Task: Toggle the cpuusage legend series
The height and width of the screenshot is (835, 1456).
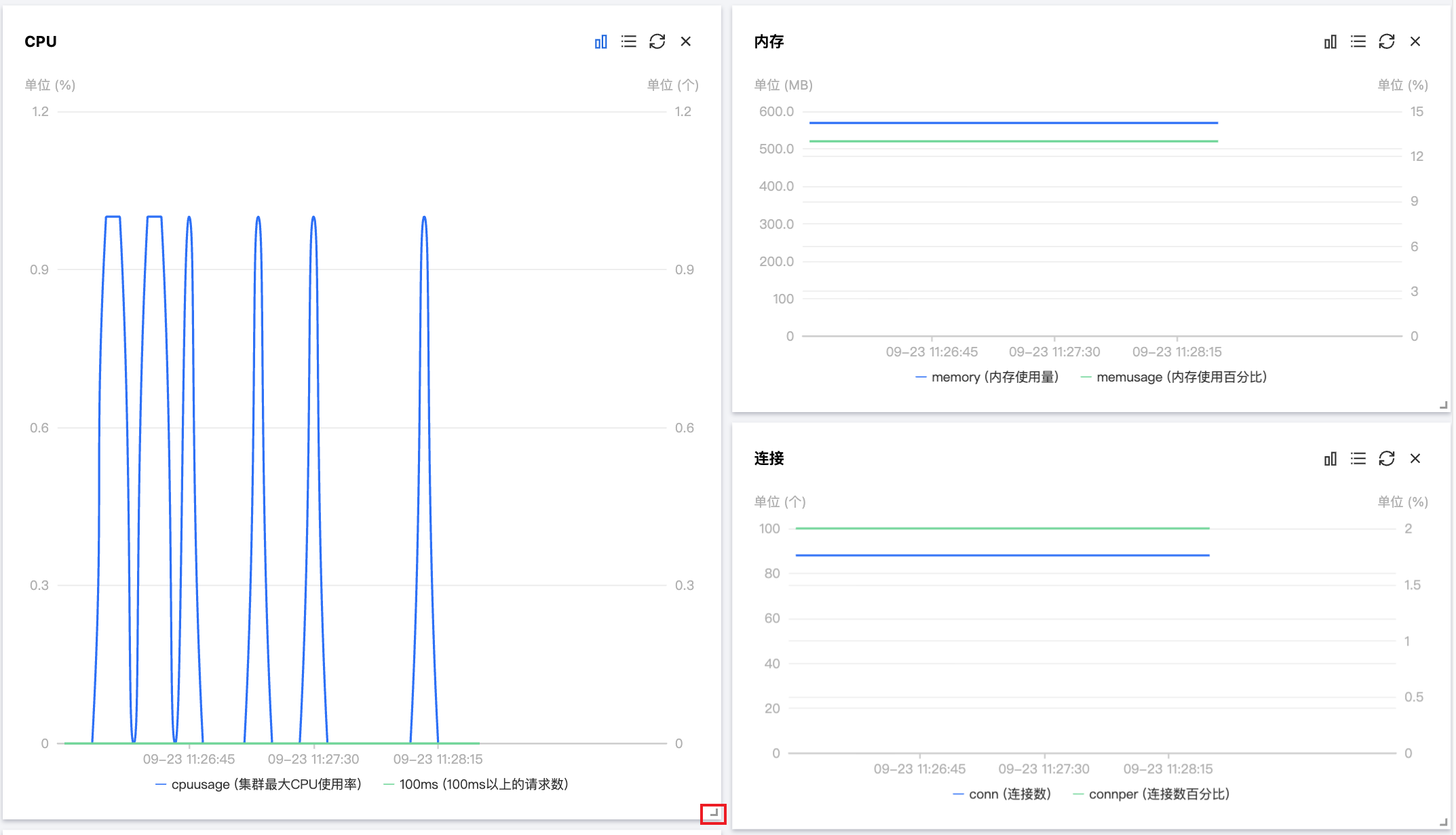Action: pyautogui.click(x=258, y=785)
